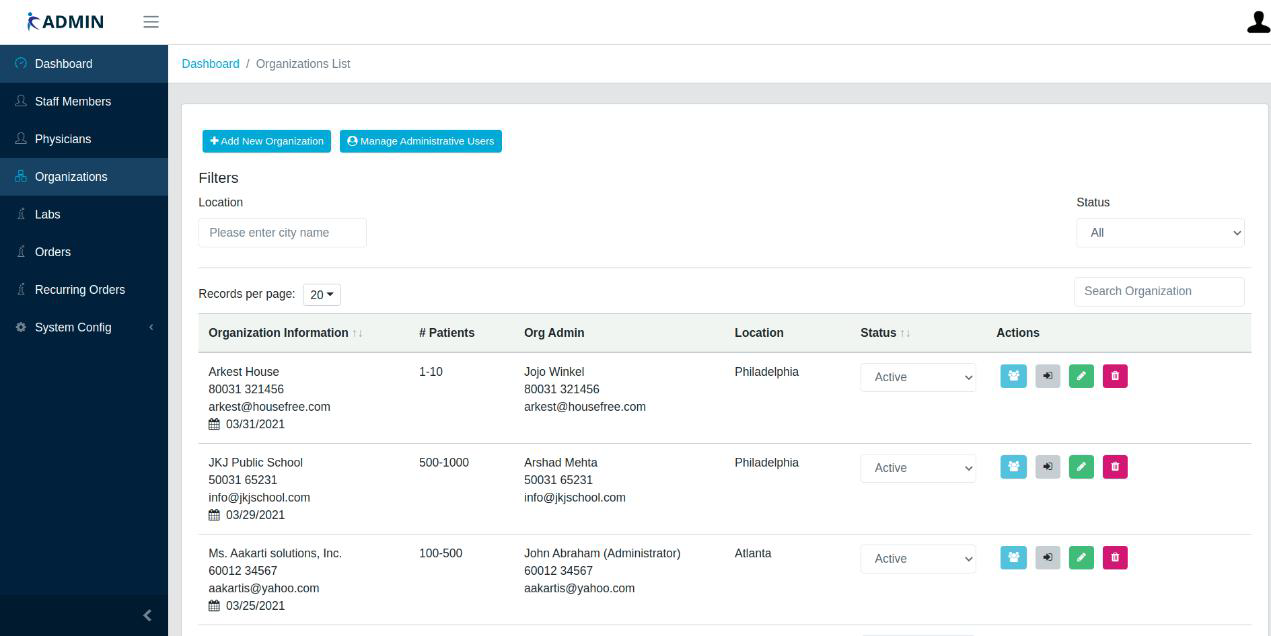This screenshot has width=1271, height=636.
Task: Click Add New Organization button
Action: (x=266, y=141)
